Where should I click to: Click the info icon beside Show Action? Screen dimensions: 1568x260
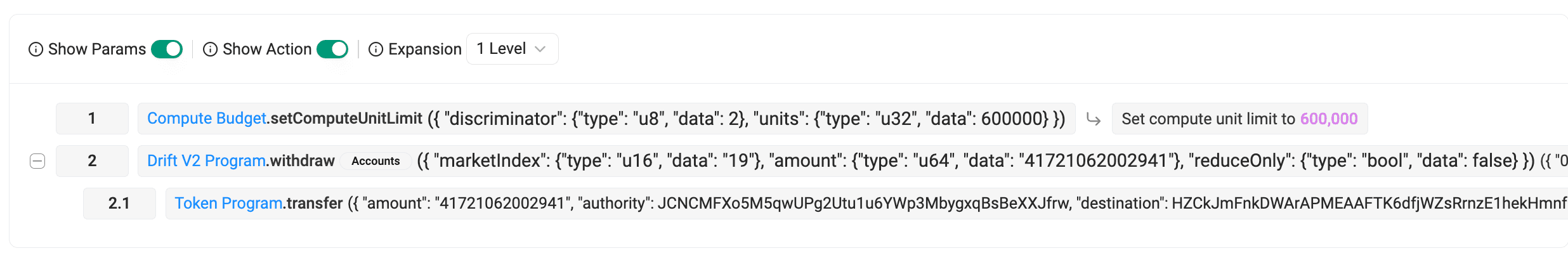[x=210, y=49]
